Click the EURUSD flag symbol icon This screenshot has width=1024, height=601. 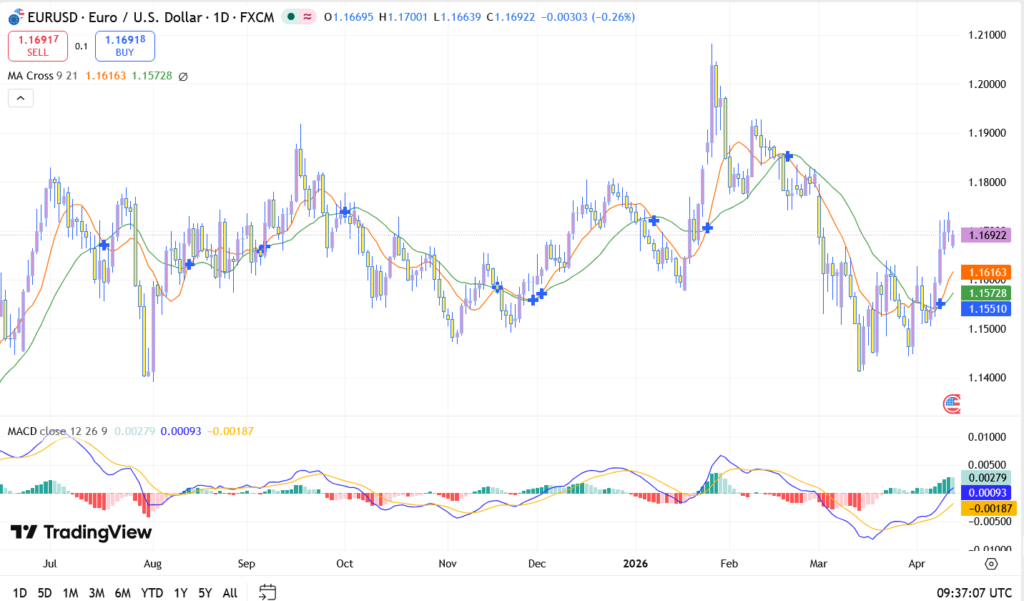click(x=16, y=17)
